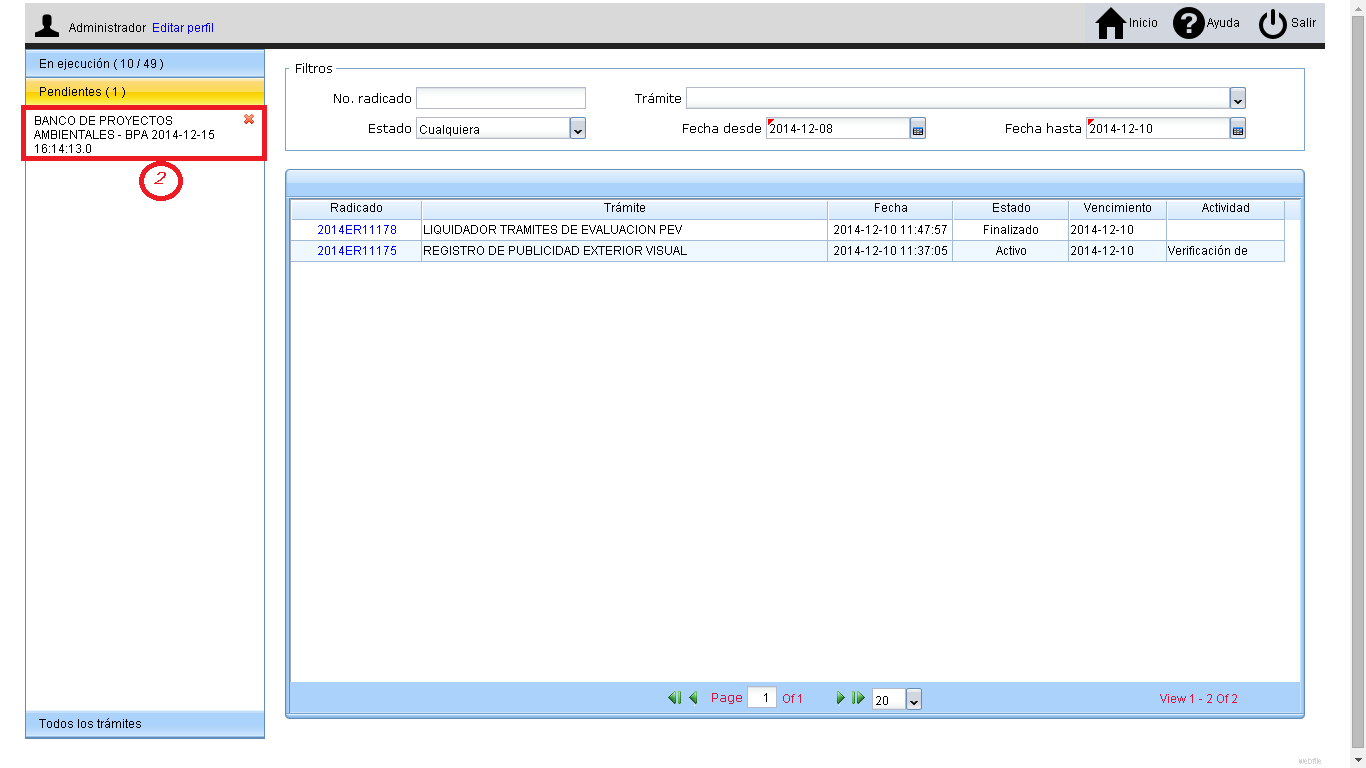Sort by the Actividad column header
The height and width of the screenshot is (768, 1366).
[x=1225, y=208]
